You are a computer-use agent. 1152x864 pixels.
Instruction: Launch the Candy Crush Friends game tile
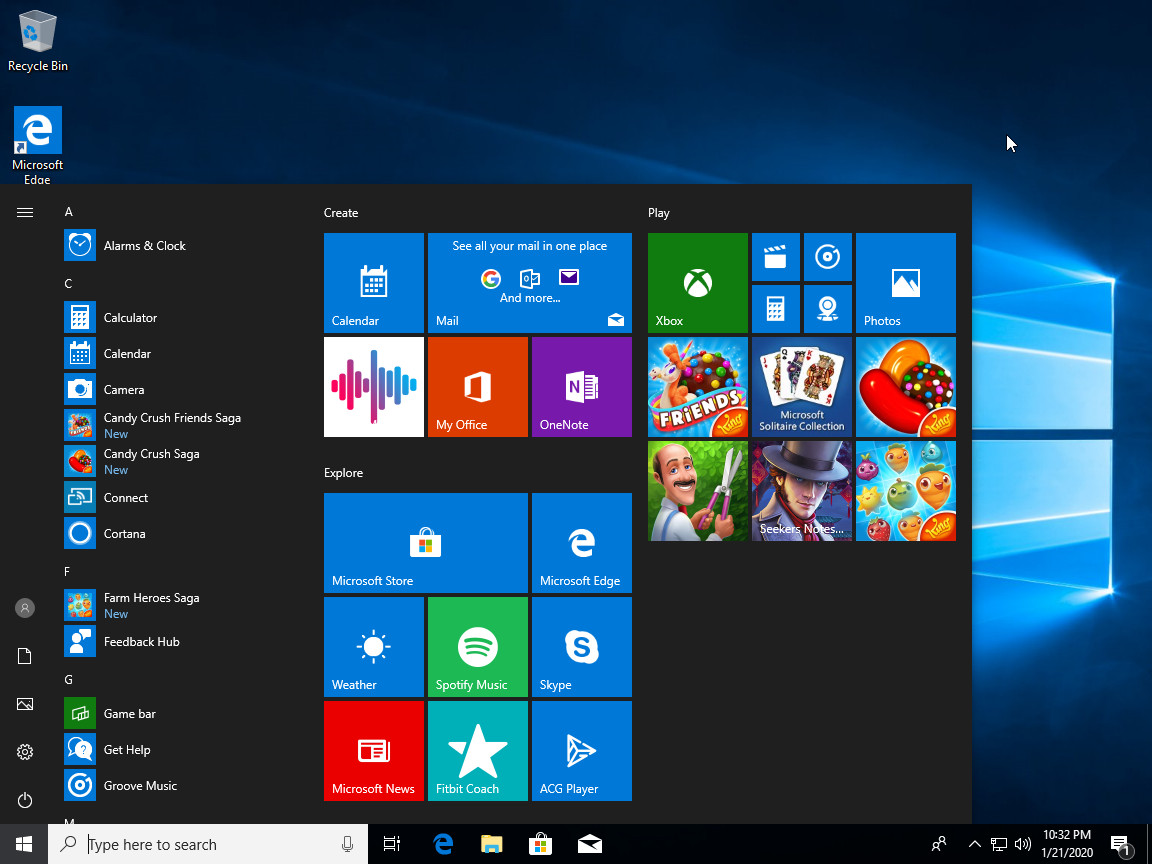[698, 387]
